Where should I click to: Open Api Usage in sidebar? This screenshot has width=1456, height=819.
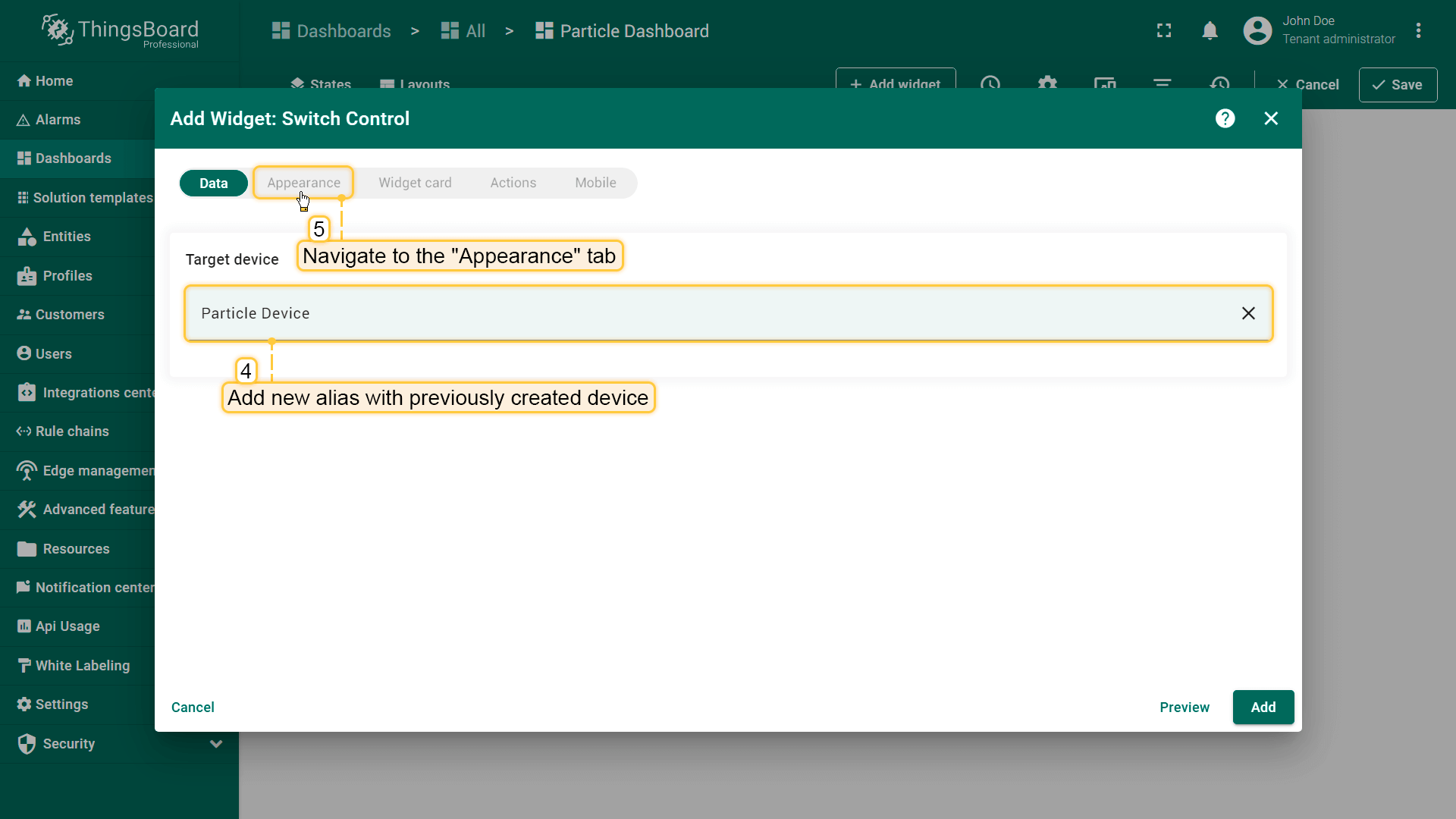tap(67, 626)
